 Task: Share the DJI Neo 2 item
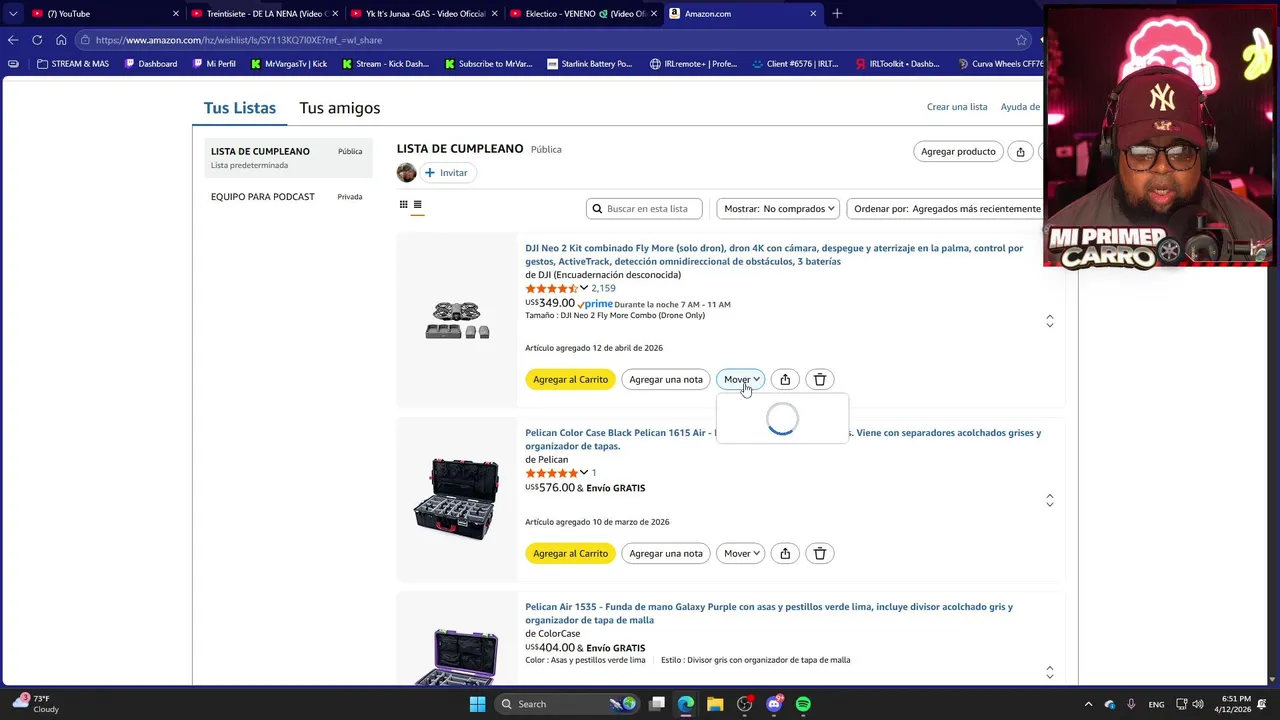click(x=785, y=380)
